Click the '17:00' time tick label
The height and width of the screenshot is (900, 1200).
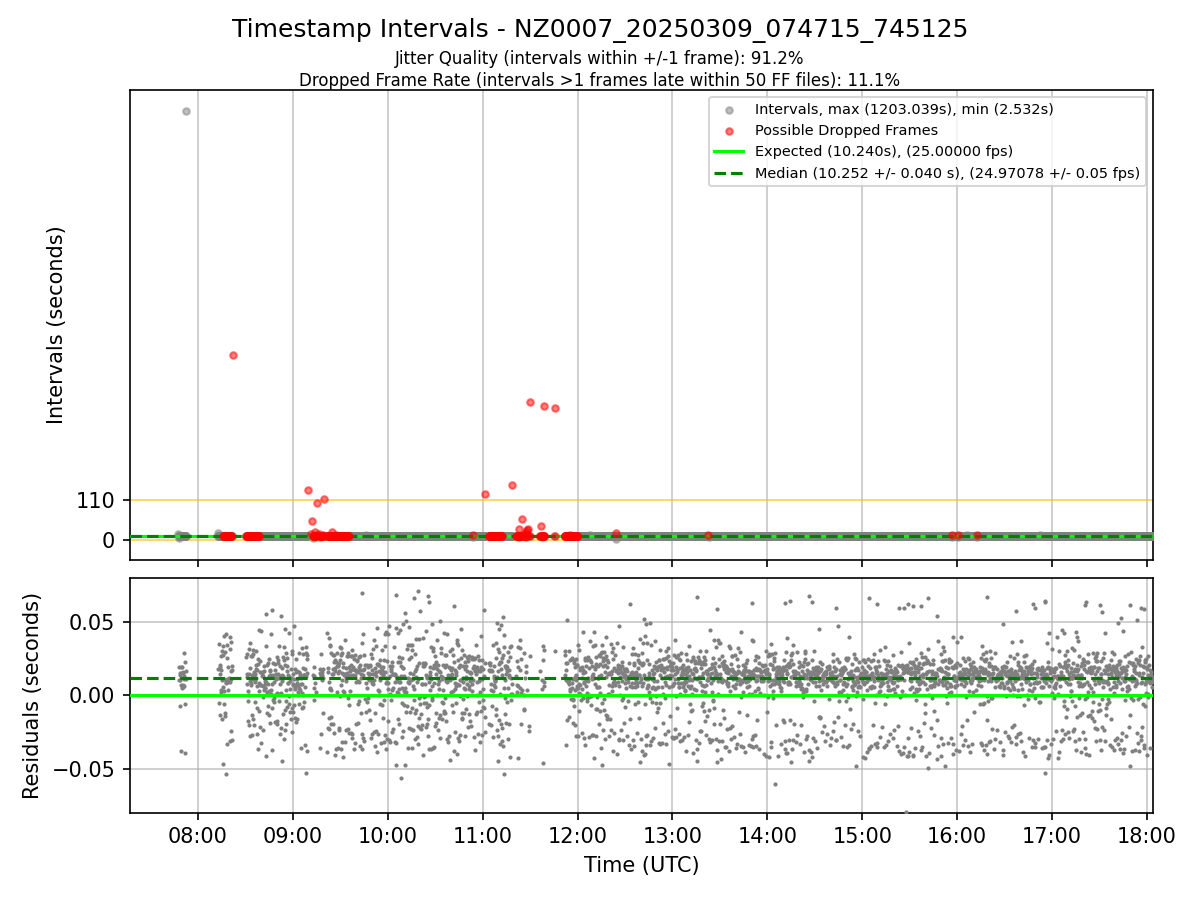coord(1052,835)
